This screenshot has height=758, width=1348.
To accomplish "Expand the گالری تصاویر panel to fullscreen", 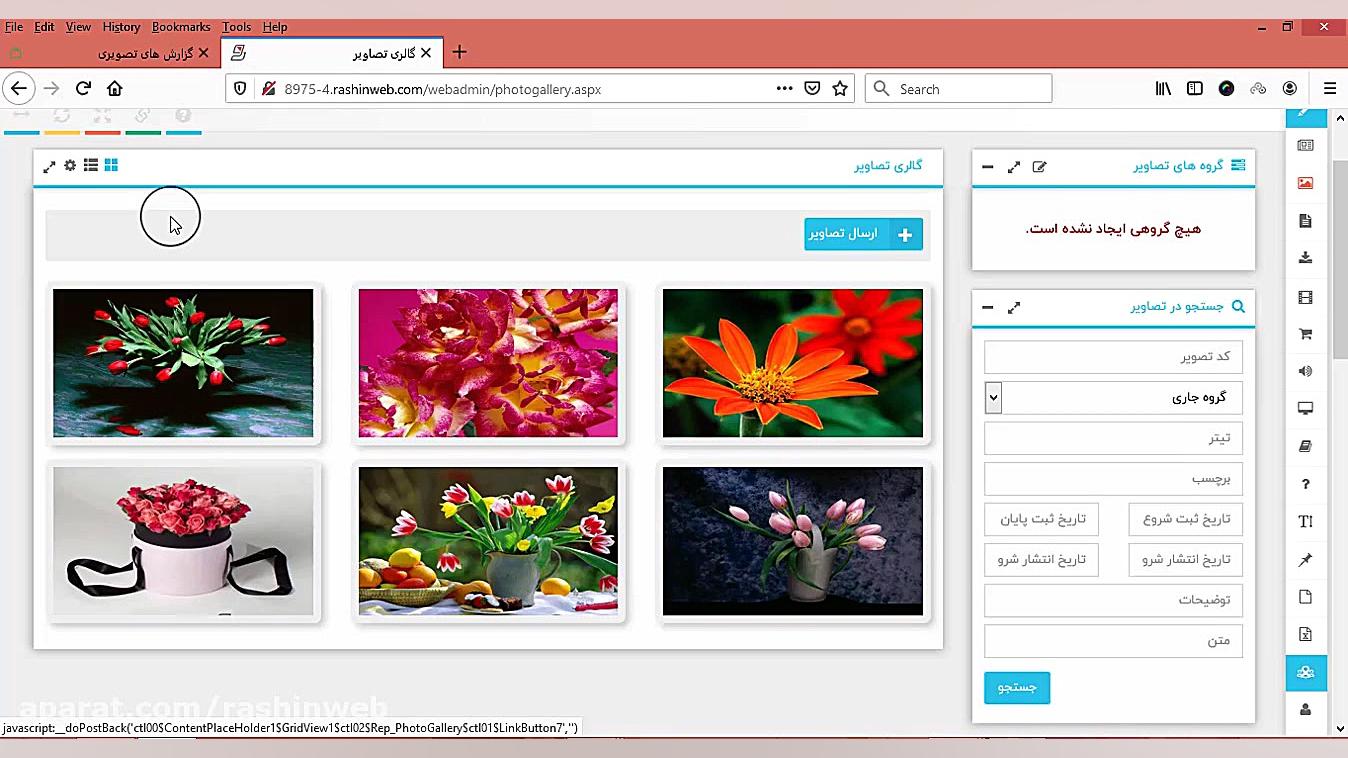I will tap(49, 166).
